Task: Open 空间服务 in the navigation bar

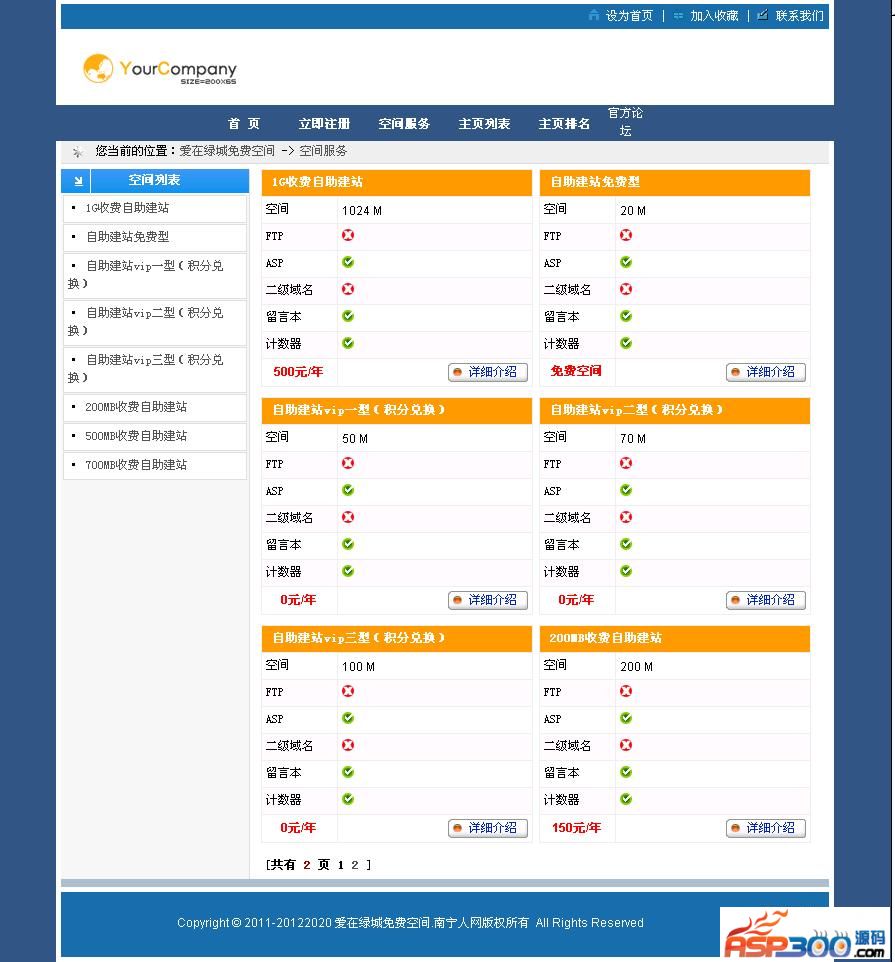Action: pos(404,124)
